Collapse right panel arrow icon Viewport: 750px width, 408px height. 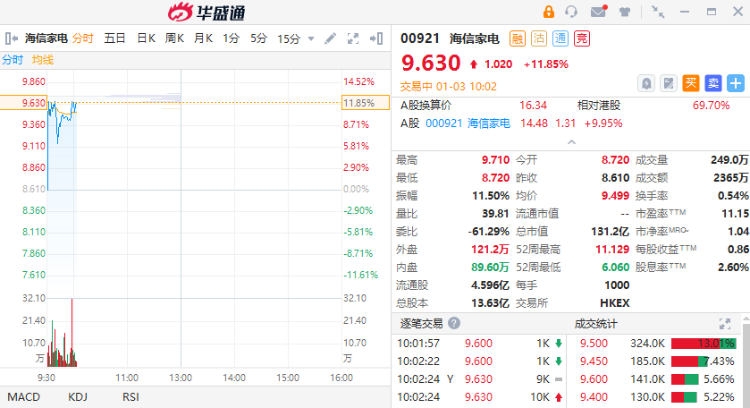tap(376, 38)
